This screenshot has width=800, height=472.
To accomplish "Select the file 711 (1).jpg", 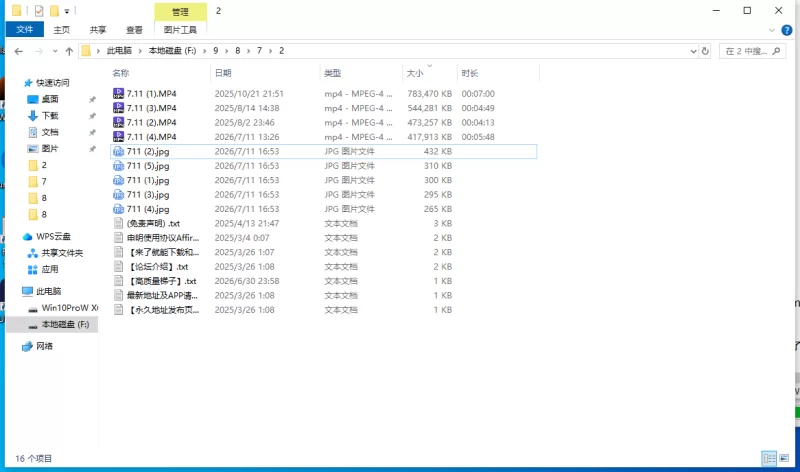I will 148,180.
